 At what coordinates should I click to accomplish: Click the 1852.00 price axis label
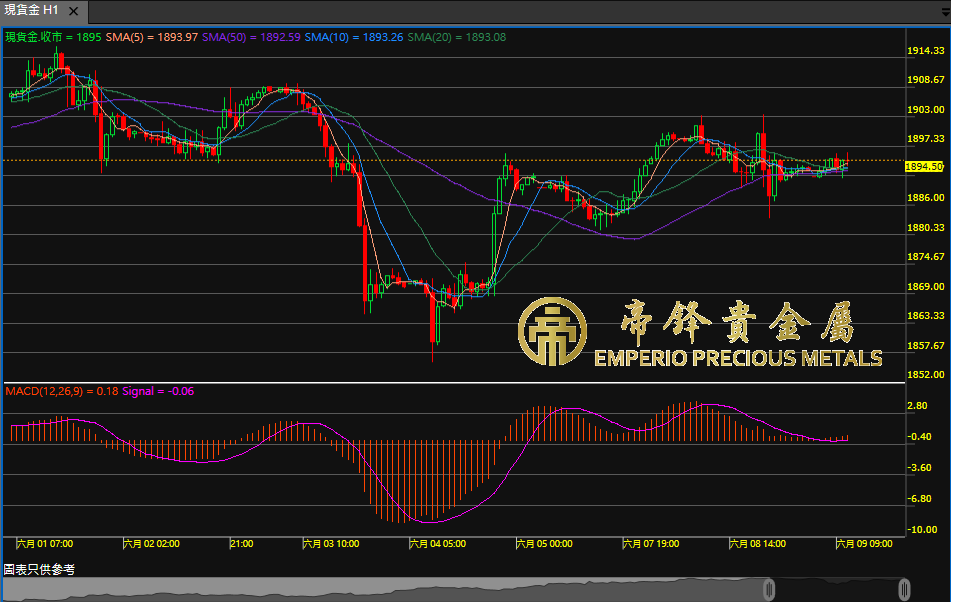(x=926, y=374)
